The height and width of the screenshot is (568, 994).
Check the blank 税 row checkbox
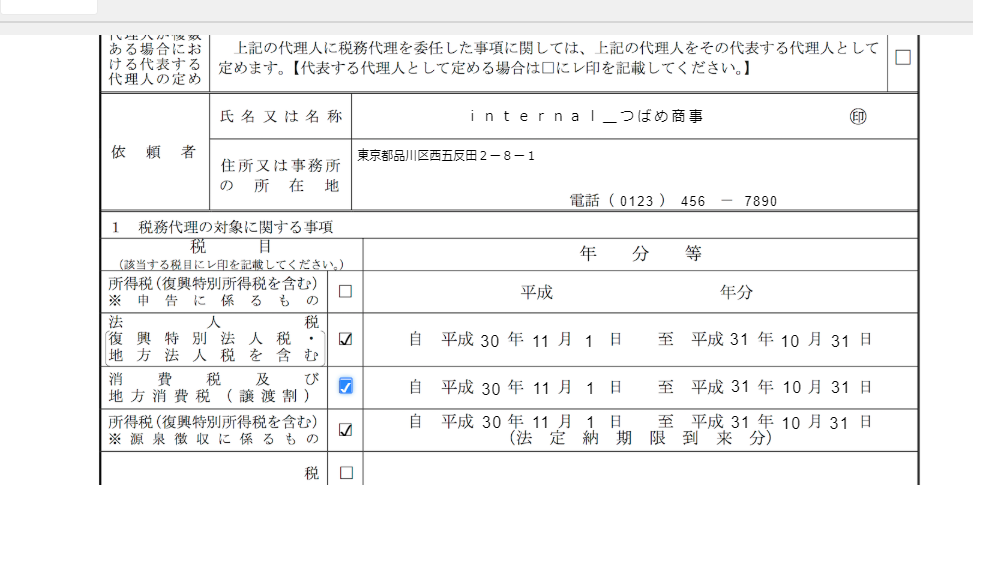[x=346, y=473]
